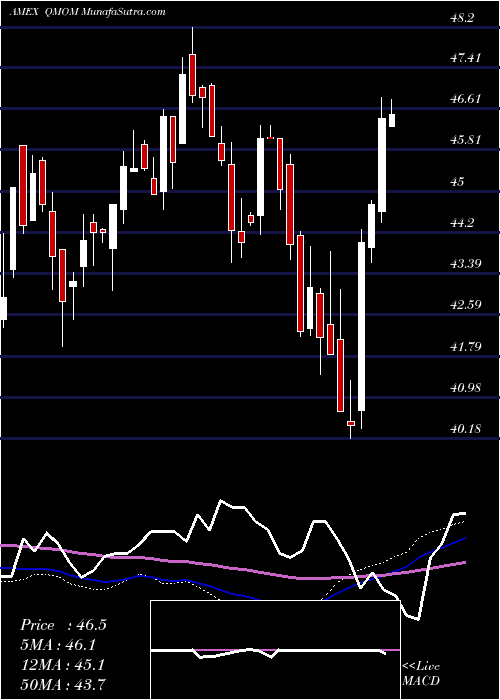
Task: Click the 50MA : 43.7 value
Action: point(62,684)
